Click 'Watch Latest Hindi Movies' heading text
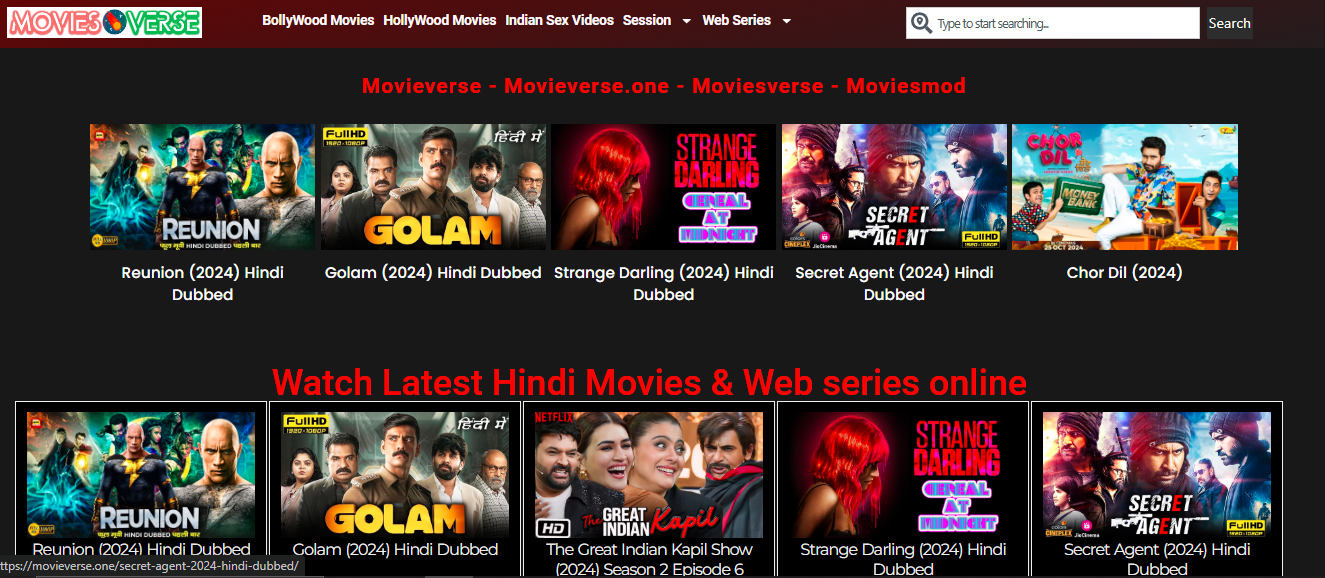The height and width of the screenshot is (578, 1325). pos(649,382)
